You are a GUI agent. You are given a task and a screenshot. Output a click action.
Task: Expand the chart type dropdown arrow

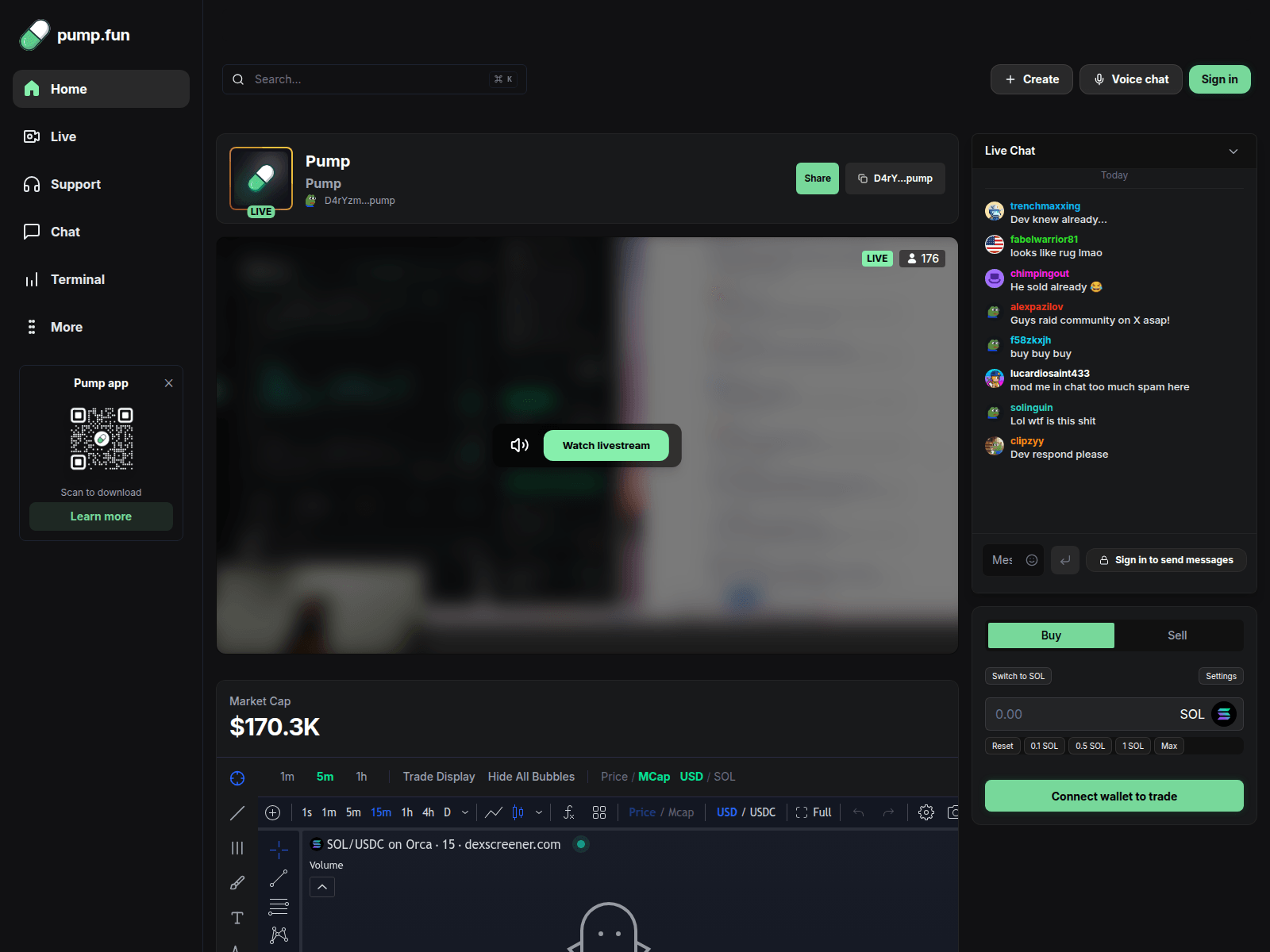(539, 812)
